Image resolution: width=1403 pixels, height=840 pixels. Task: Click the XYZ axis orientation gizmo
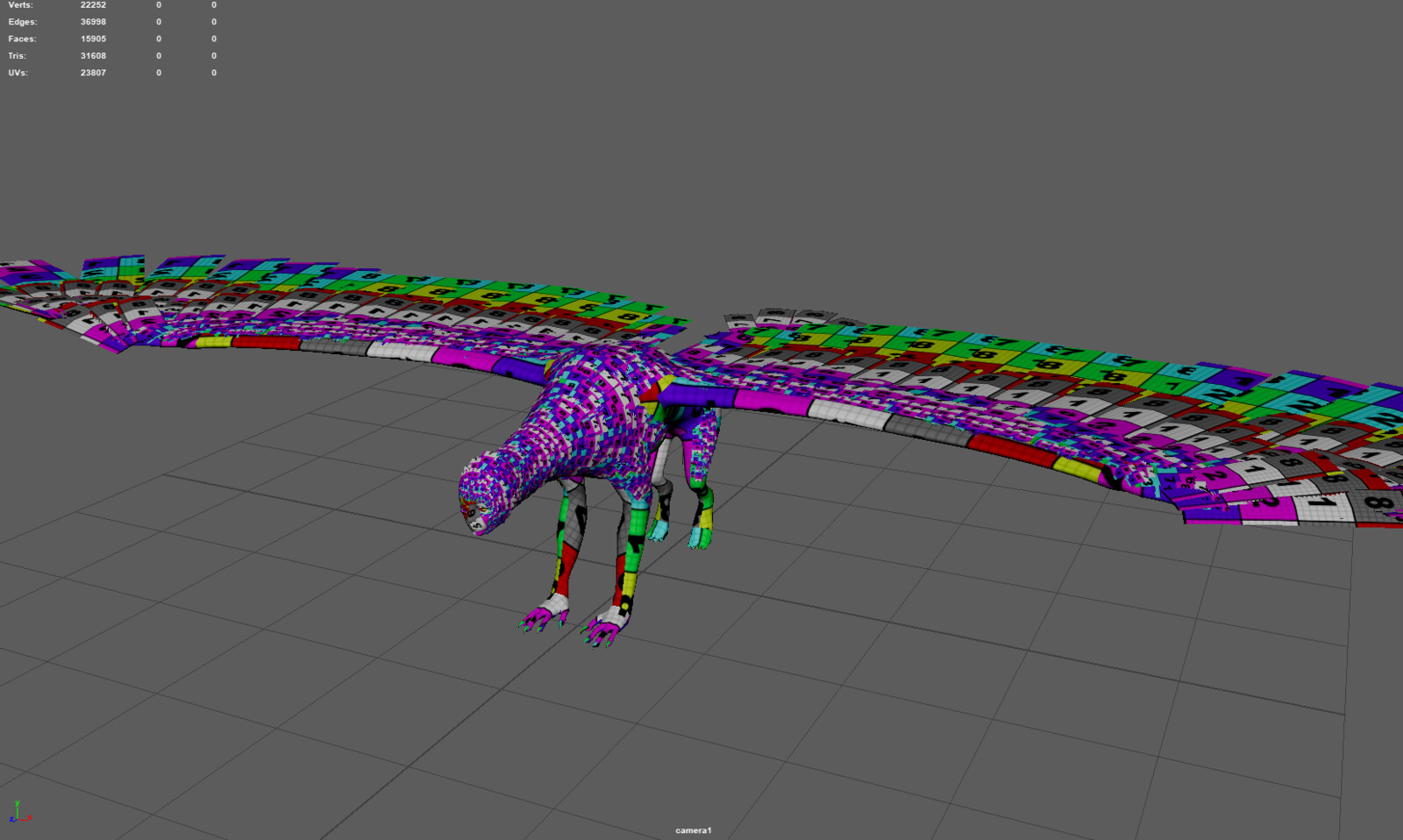click(20, 813)
